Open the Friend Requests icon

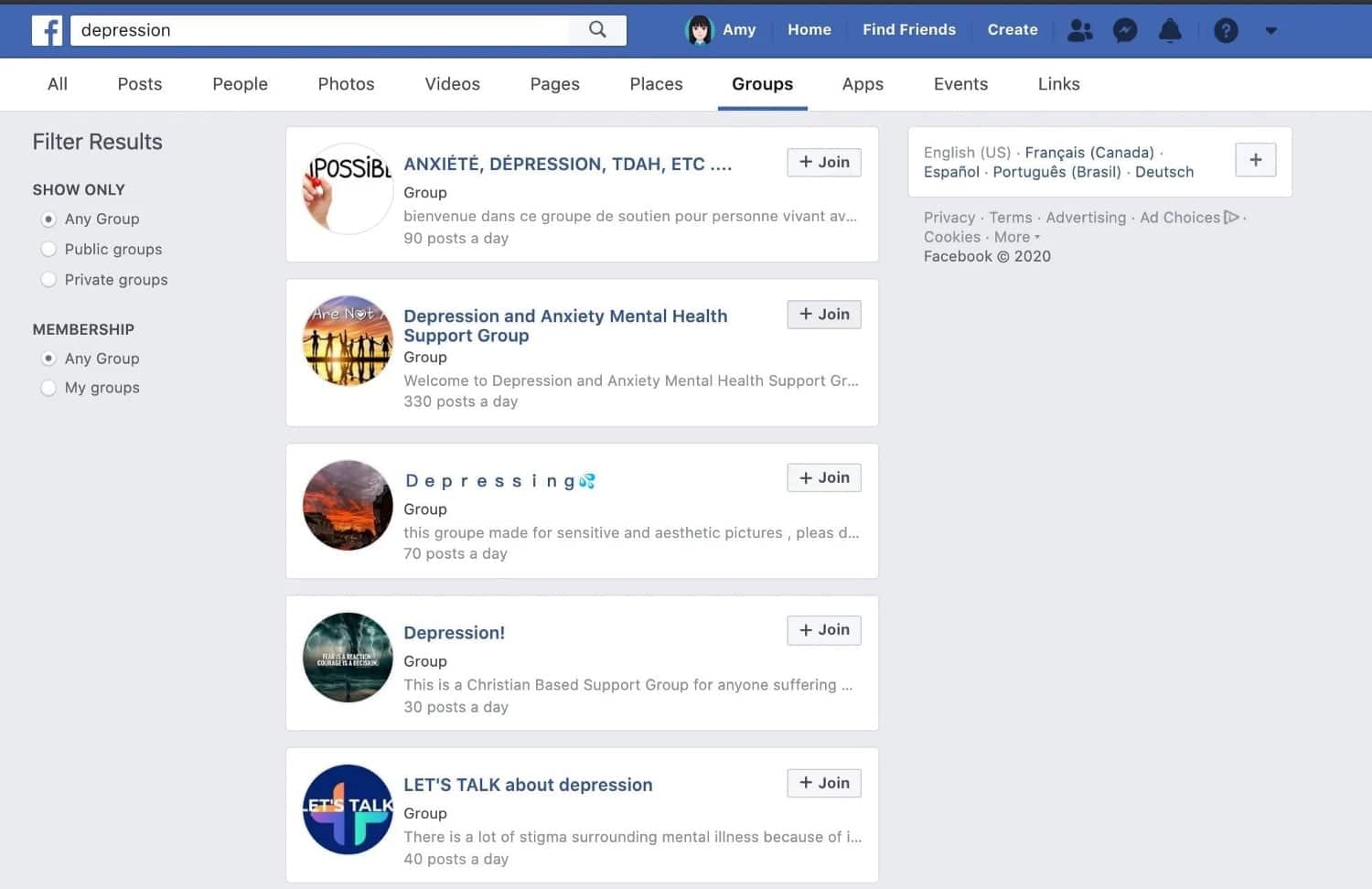coord(1080,30)
